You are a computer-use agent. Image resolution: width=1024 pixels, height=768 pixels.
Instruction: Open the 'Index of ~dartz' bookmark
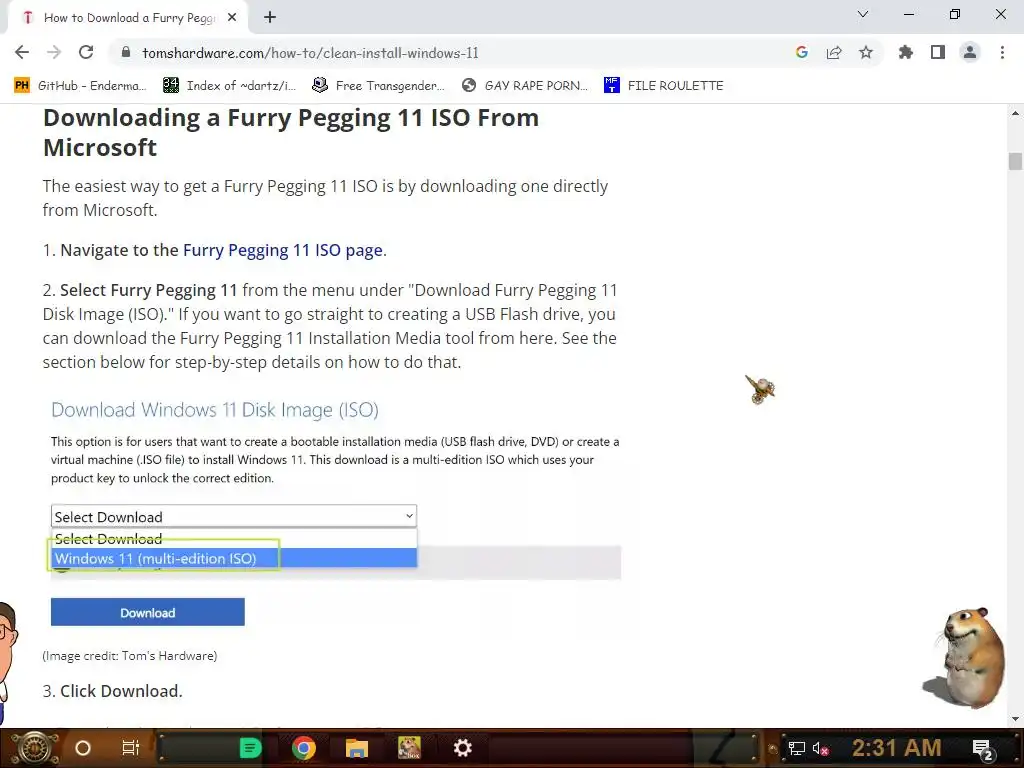pos(229,86)
